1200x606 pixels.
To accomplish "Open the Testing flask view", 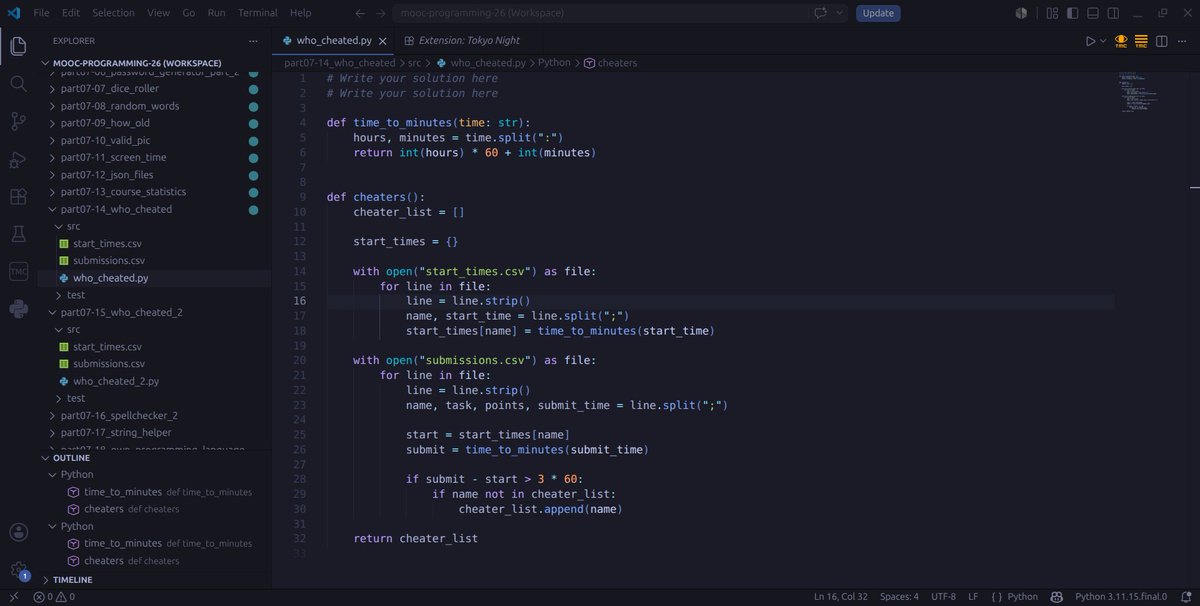I will point(18,234).
